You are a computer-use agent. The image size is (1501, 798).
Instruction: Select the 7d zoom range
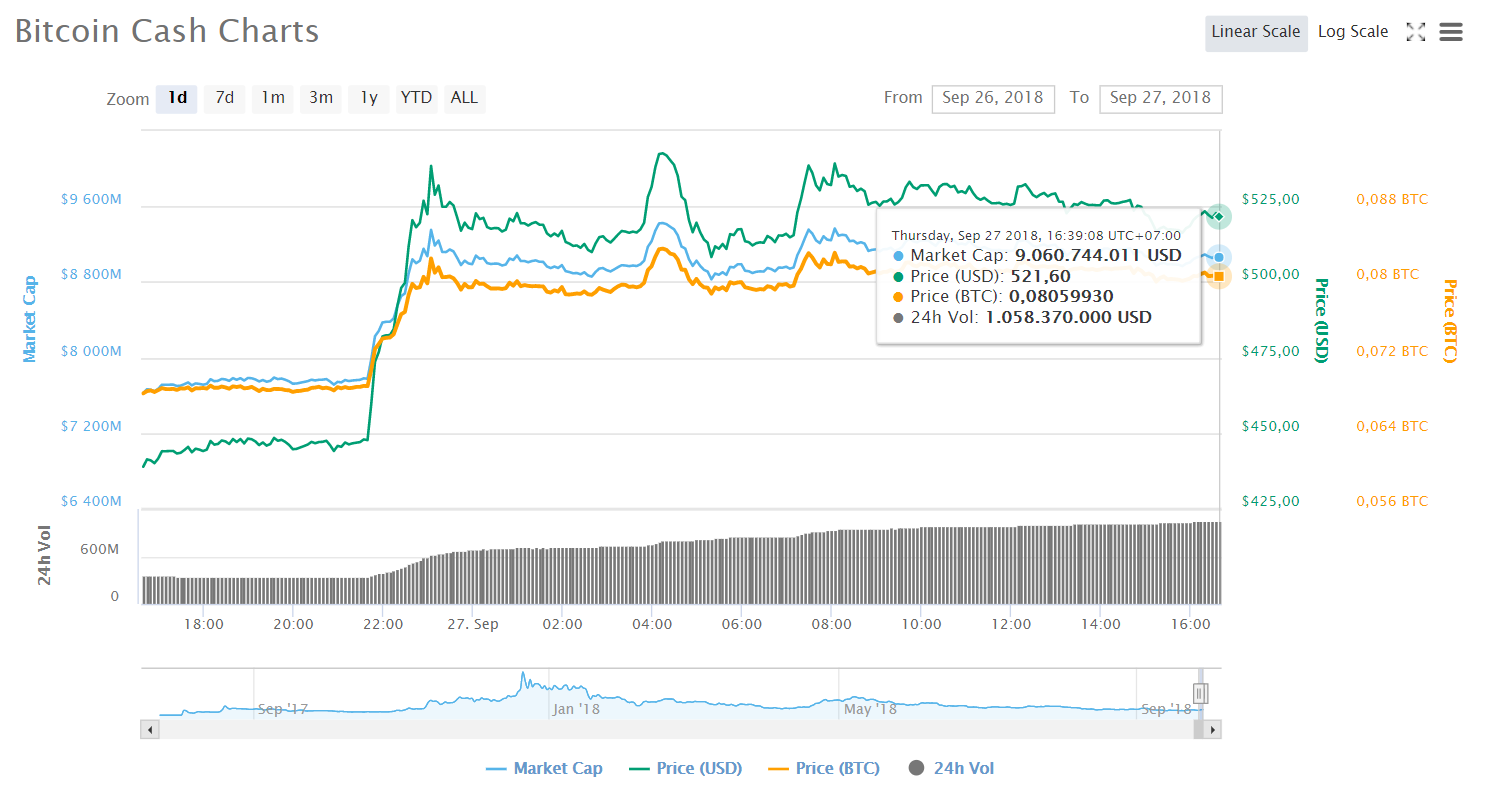pos(225,98)
